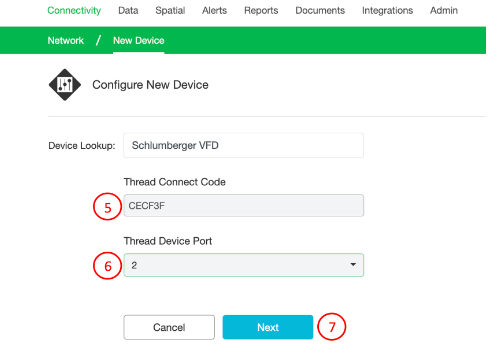The height and width of the screenshot is (362, 498).
Task: Focus the Device Lookup field
Action: coord(243,145)
